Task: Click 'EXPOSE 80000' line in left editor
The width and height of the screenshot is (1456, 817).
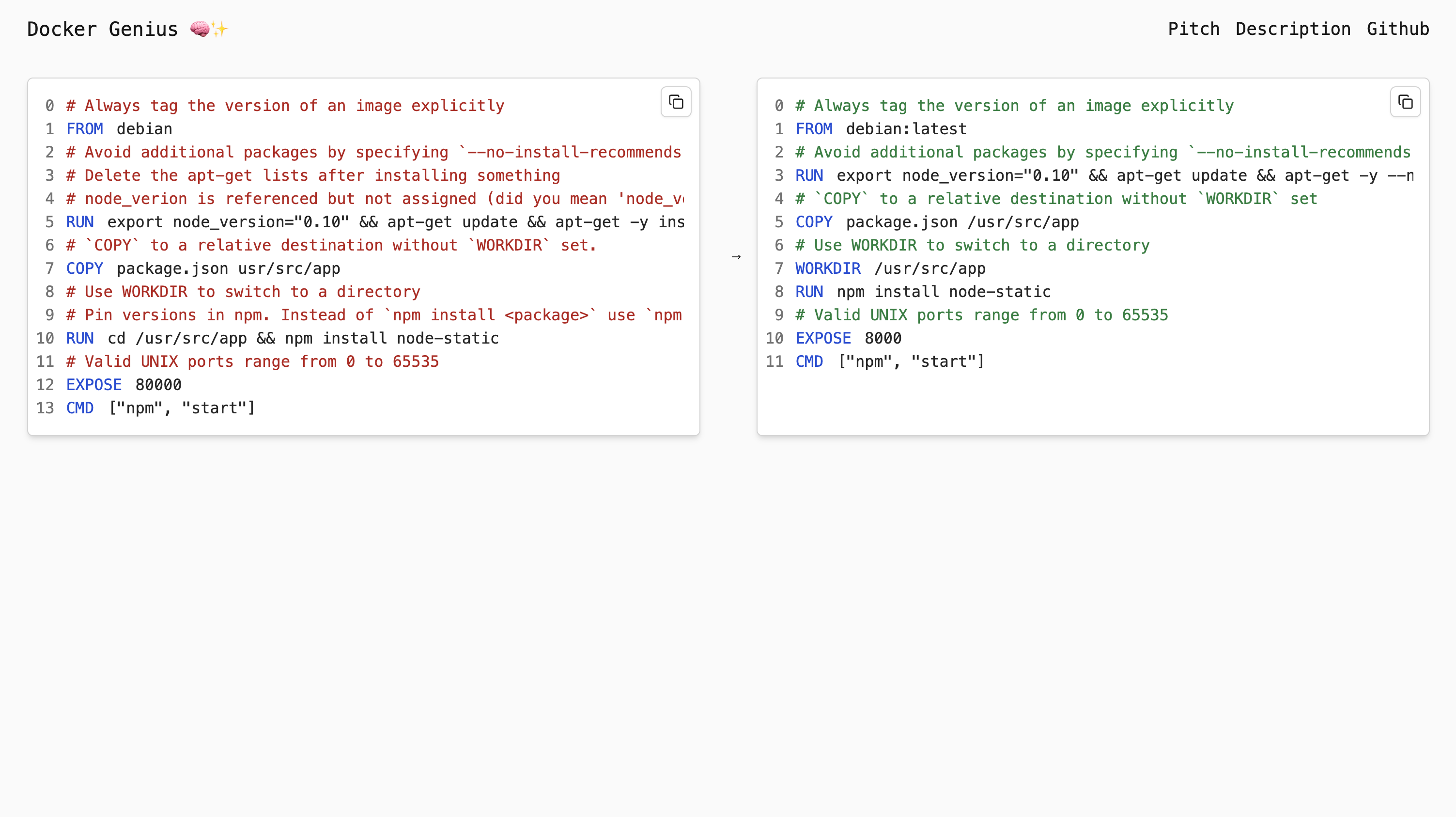Action: tap(124, 384)
